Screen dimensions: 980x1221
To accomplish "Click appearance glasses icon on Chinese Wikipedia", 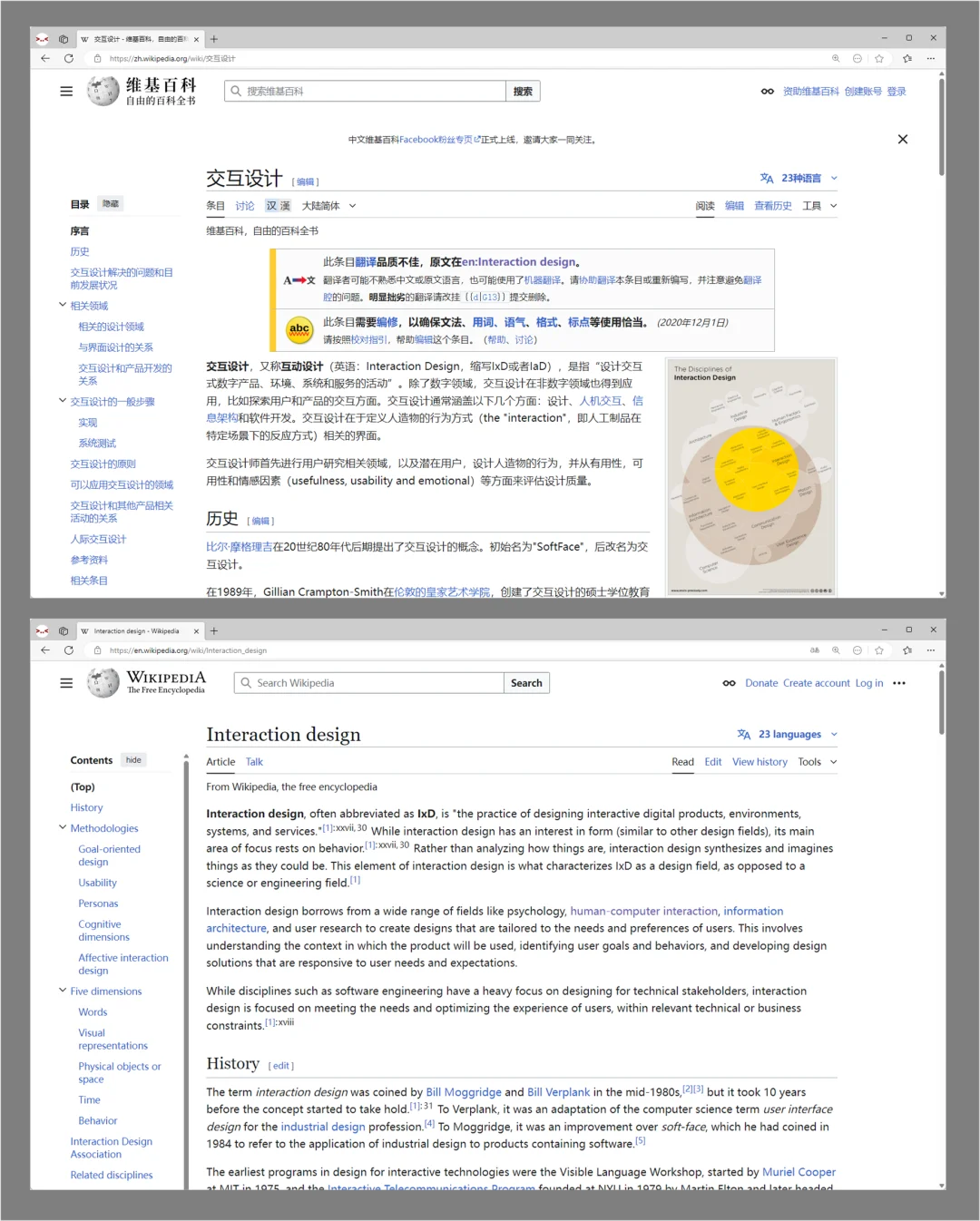I will [768, 92].
